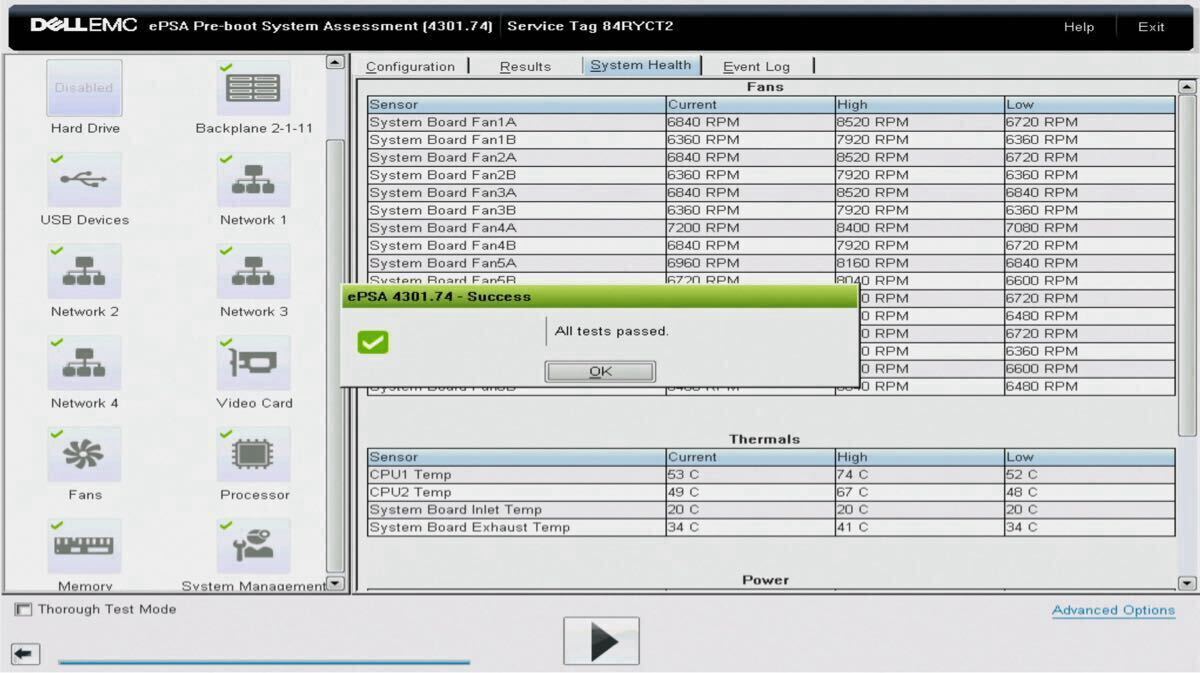Click the back arrow icon at bottom left
1200x673 pixels.
point(26,655)
